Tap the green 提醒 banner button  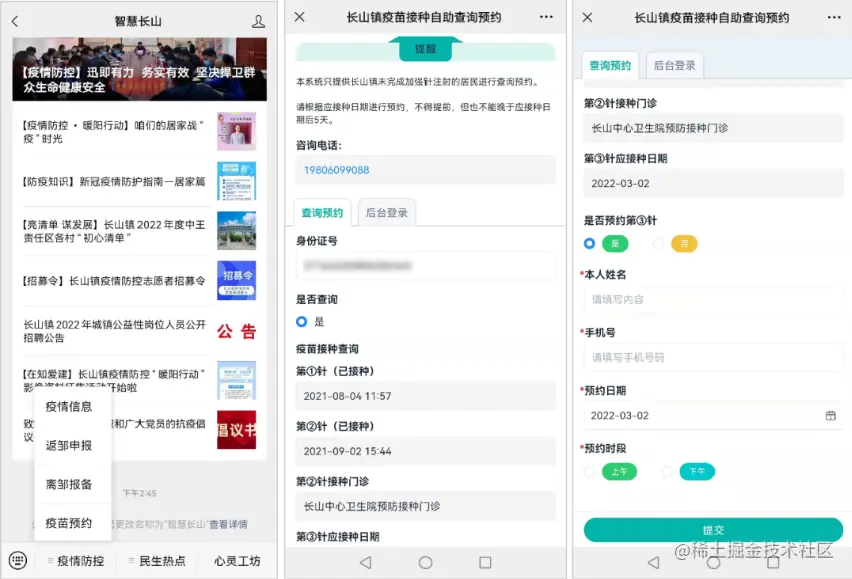(425, 49)
